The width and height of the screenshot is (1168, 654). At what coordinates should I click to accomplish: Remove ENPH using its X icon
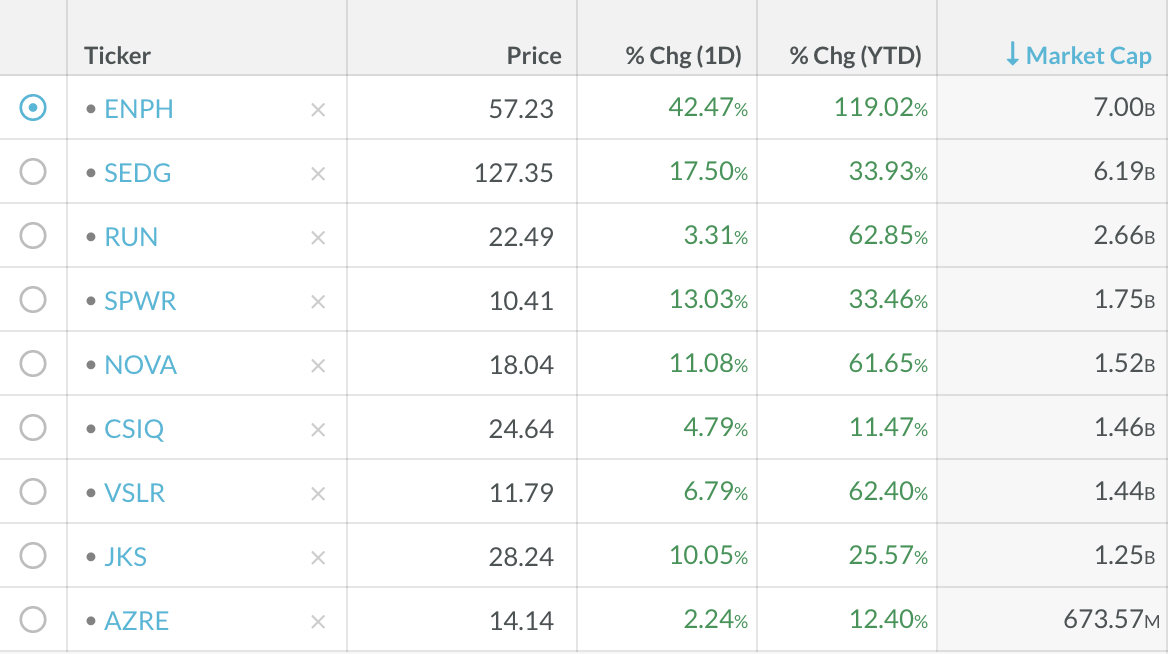point(318,110)
